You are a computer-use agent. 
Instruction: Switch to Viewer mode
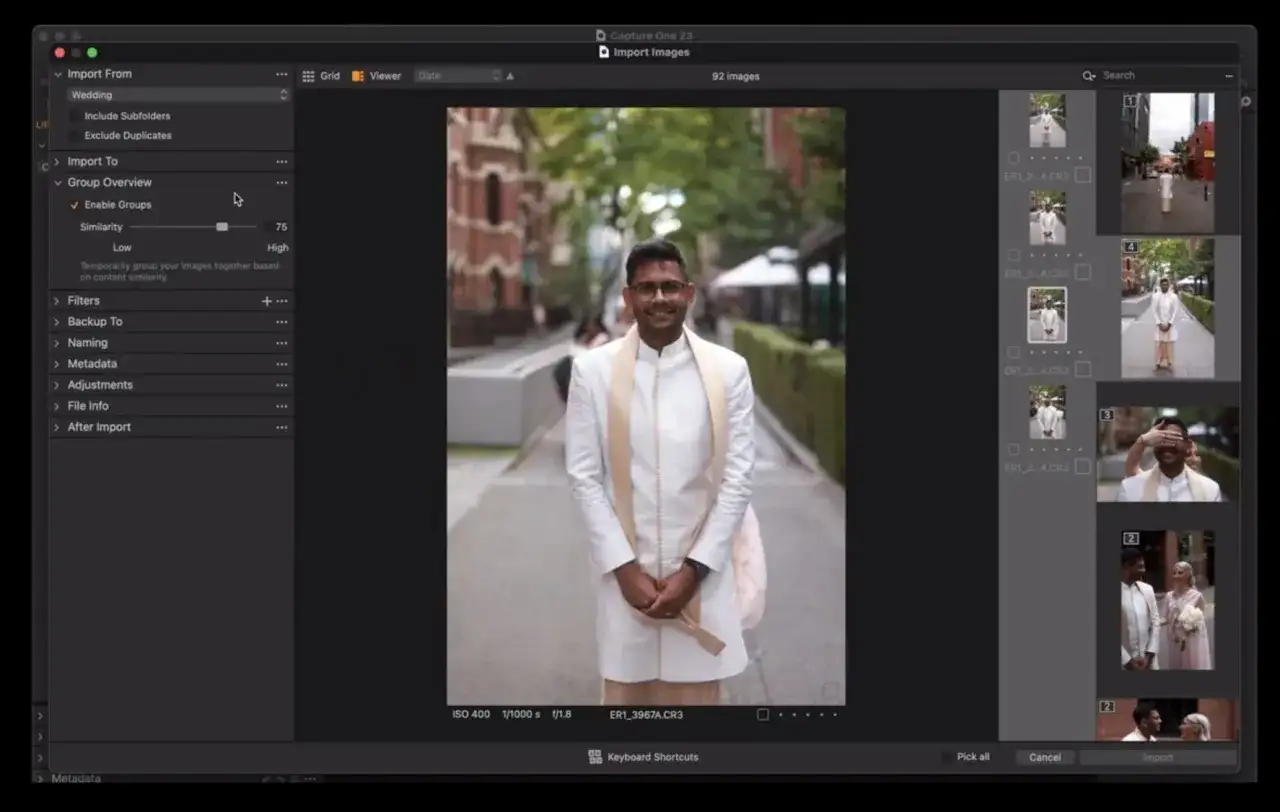(x=376, y=76)
